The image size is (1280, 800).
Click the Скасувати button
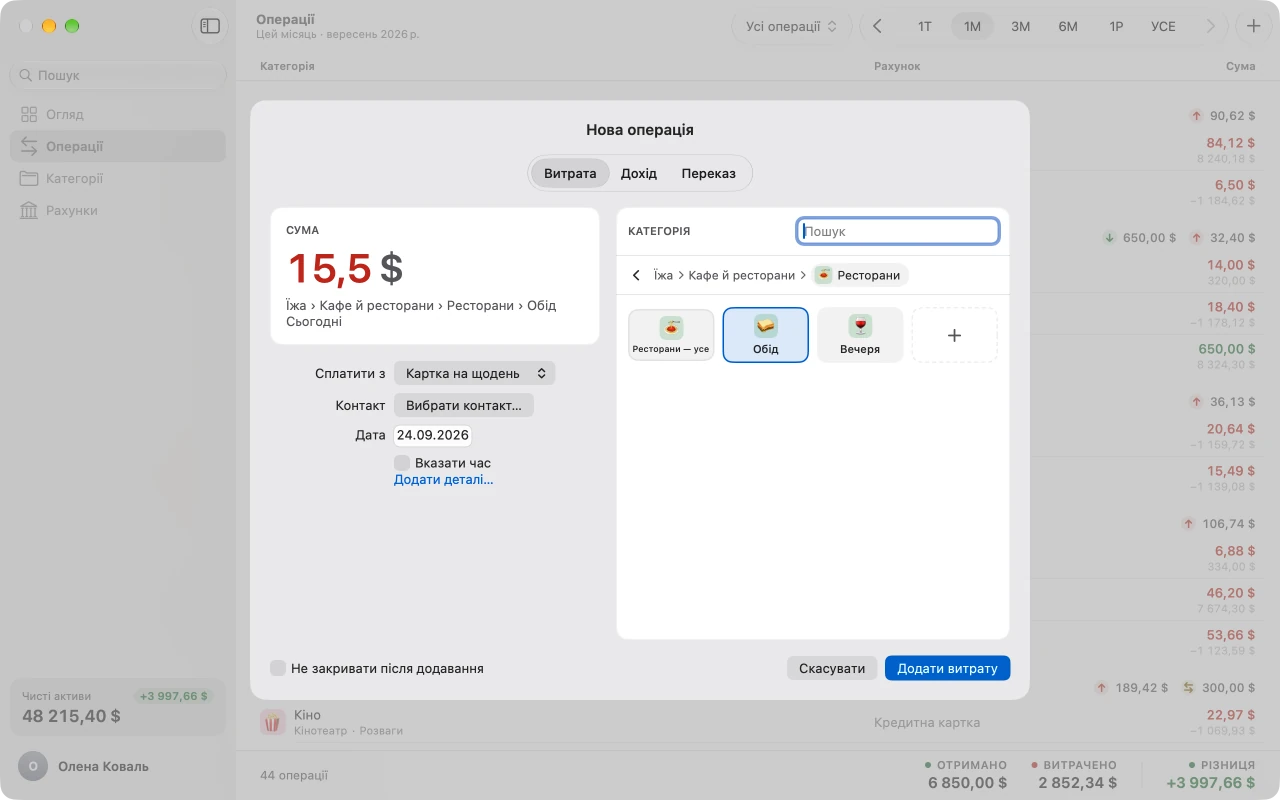[x=832, y=668]
